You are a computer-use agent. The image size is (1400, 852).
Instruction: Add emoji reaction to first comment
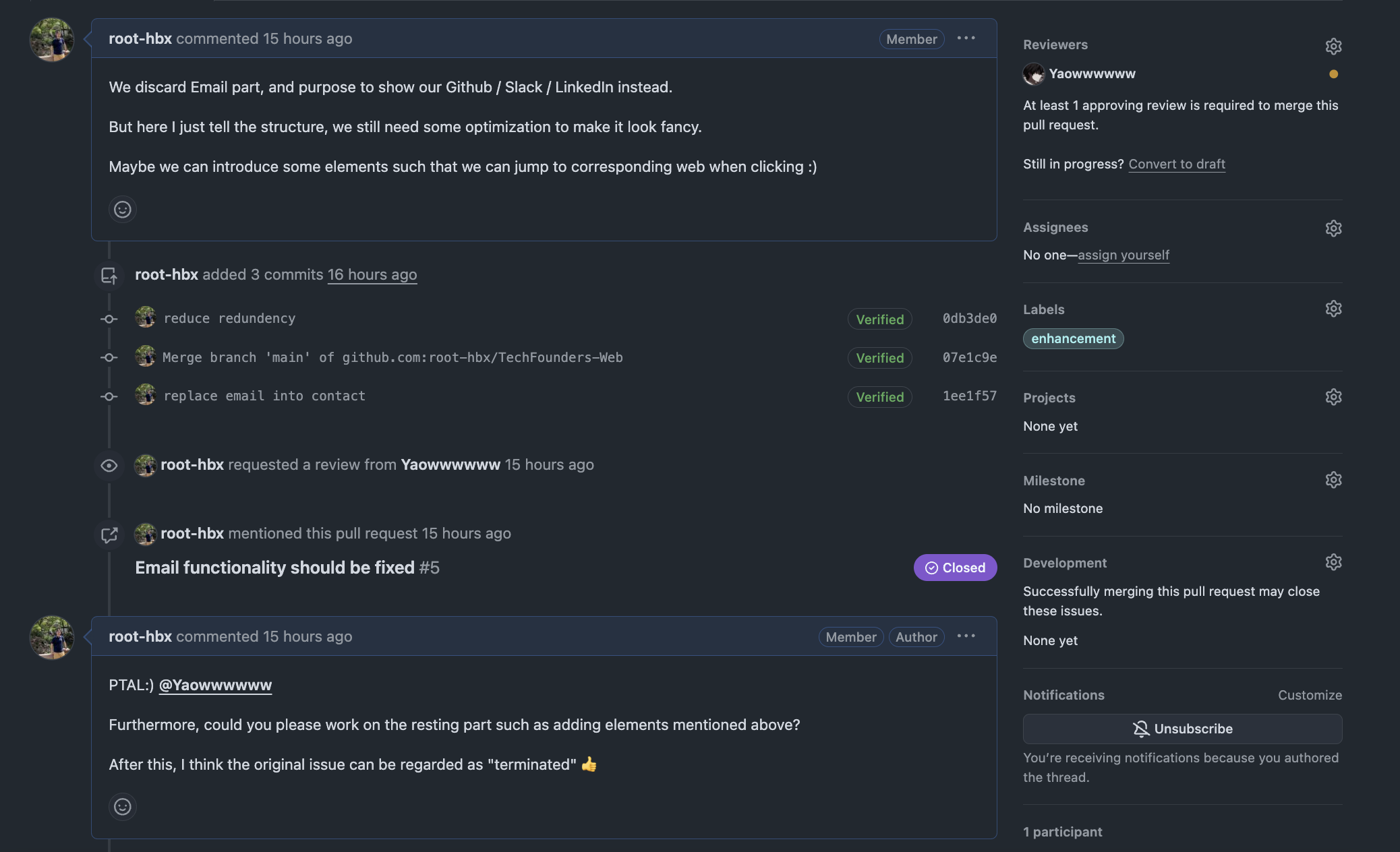[x=123, y=210]
